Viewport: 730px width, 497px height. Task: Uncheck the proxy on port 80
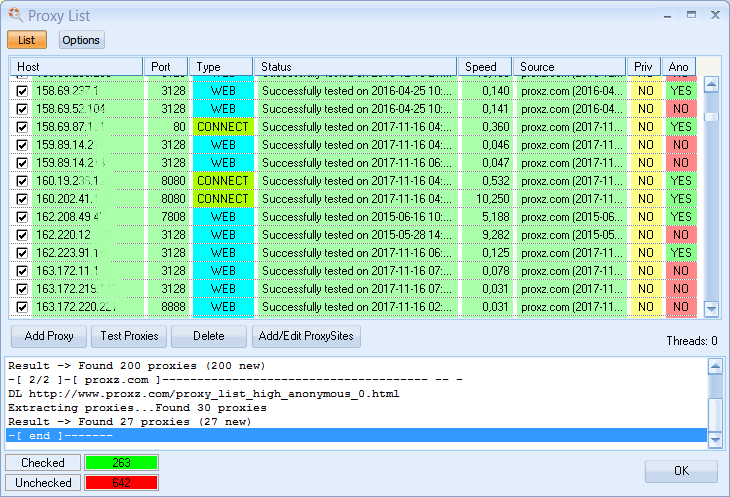click(22, 127)
